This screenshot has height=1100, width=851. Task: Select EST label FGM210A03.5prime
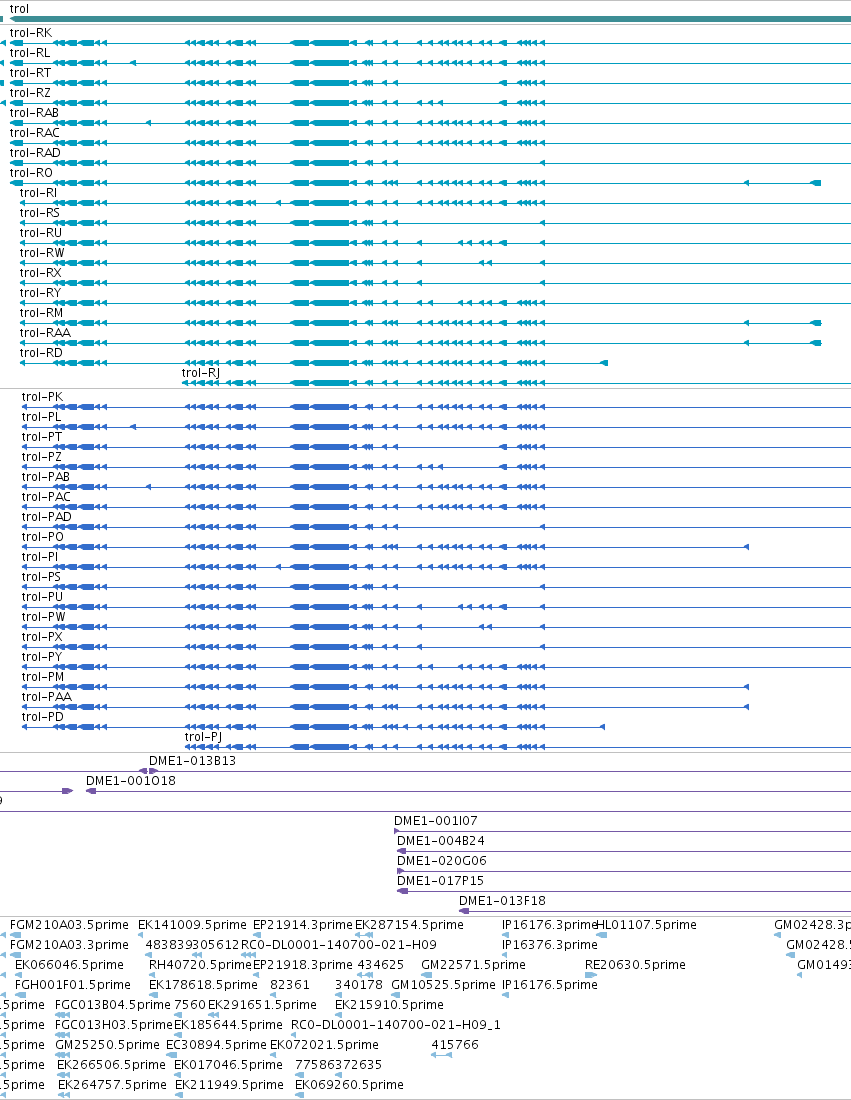[69, 925]
